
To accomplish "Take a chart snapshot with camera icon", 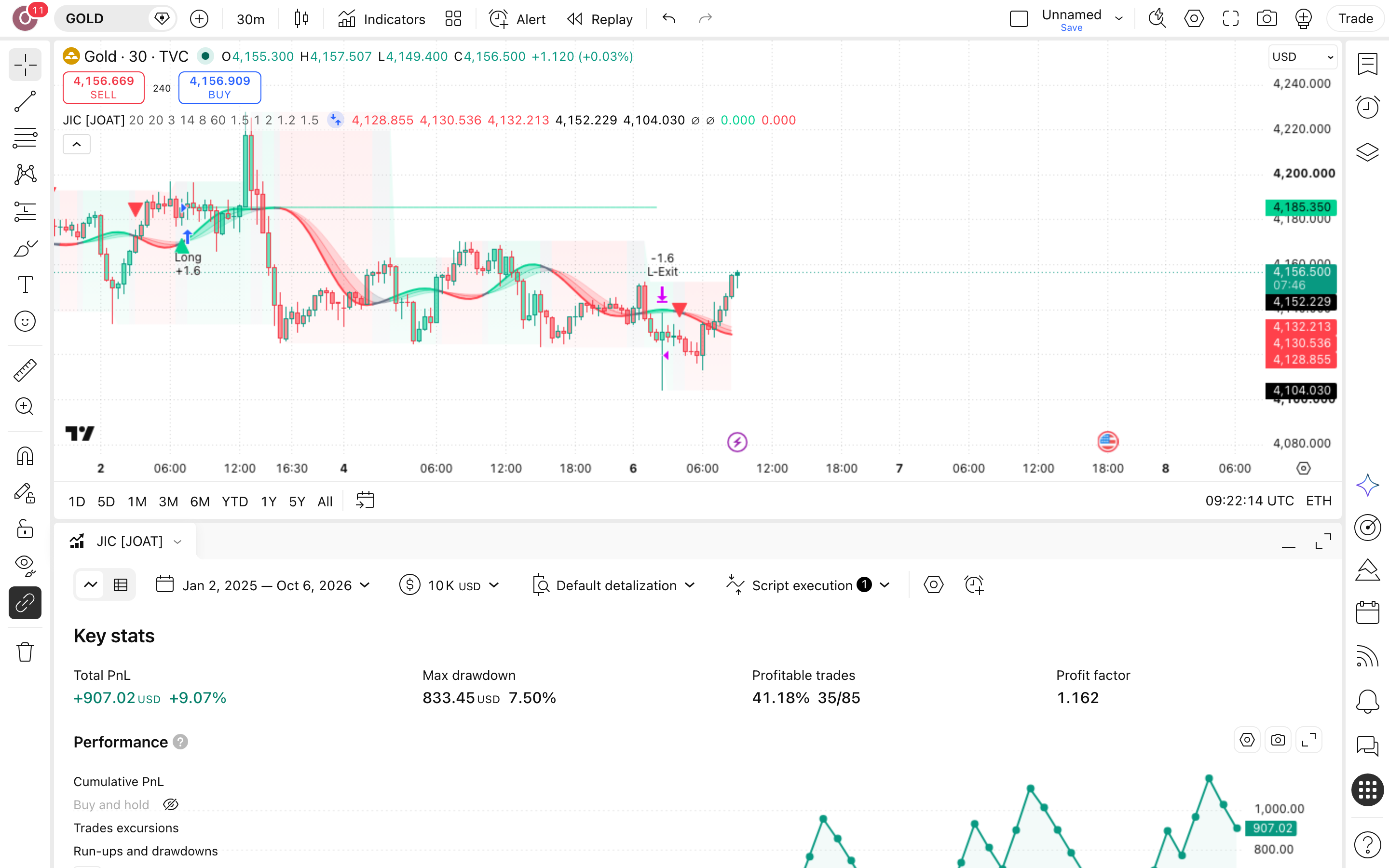I will 1267,19.
